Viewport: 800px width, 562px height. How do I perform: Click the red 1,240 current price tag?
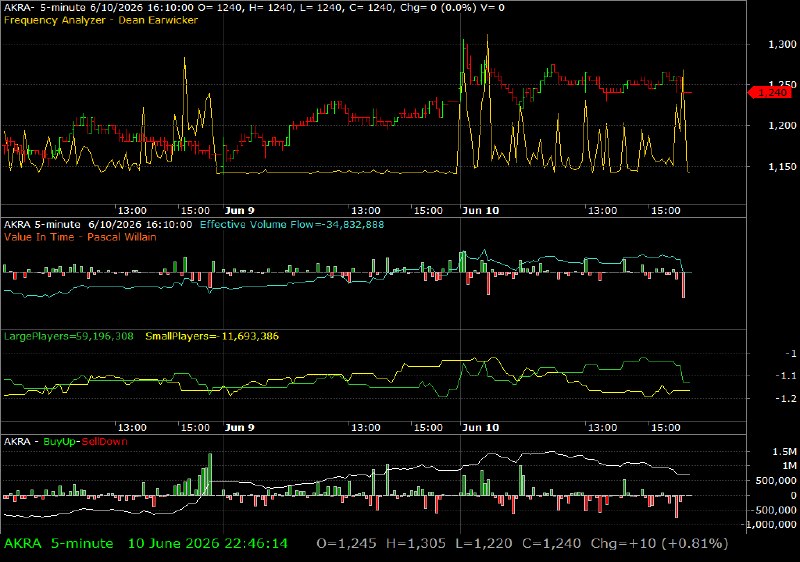pos(770,92)
